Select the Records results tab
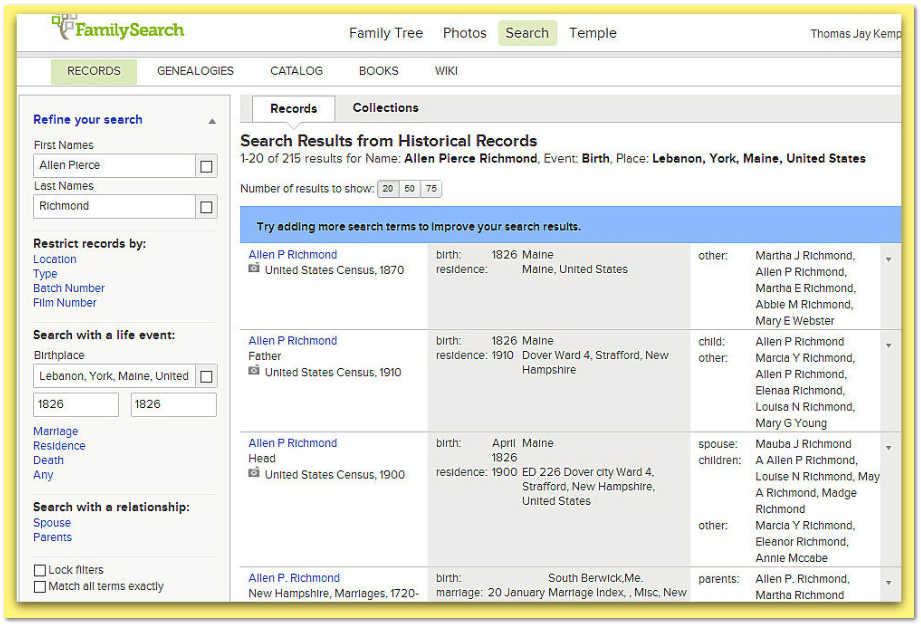 [294, 109]
